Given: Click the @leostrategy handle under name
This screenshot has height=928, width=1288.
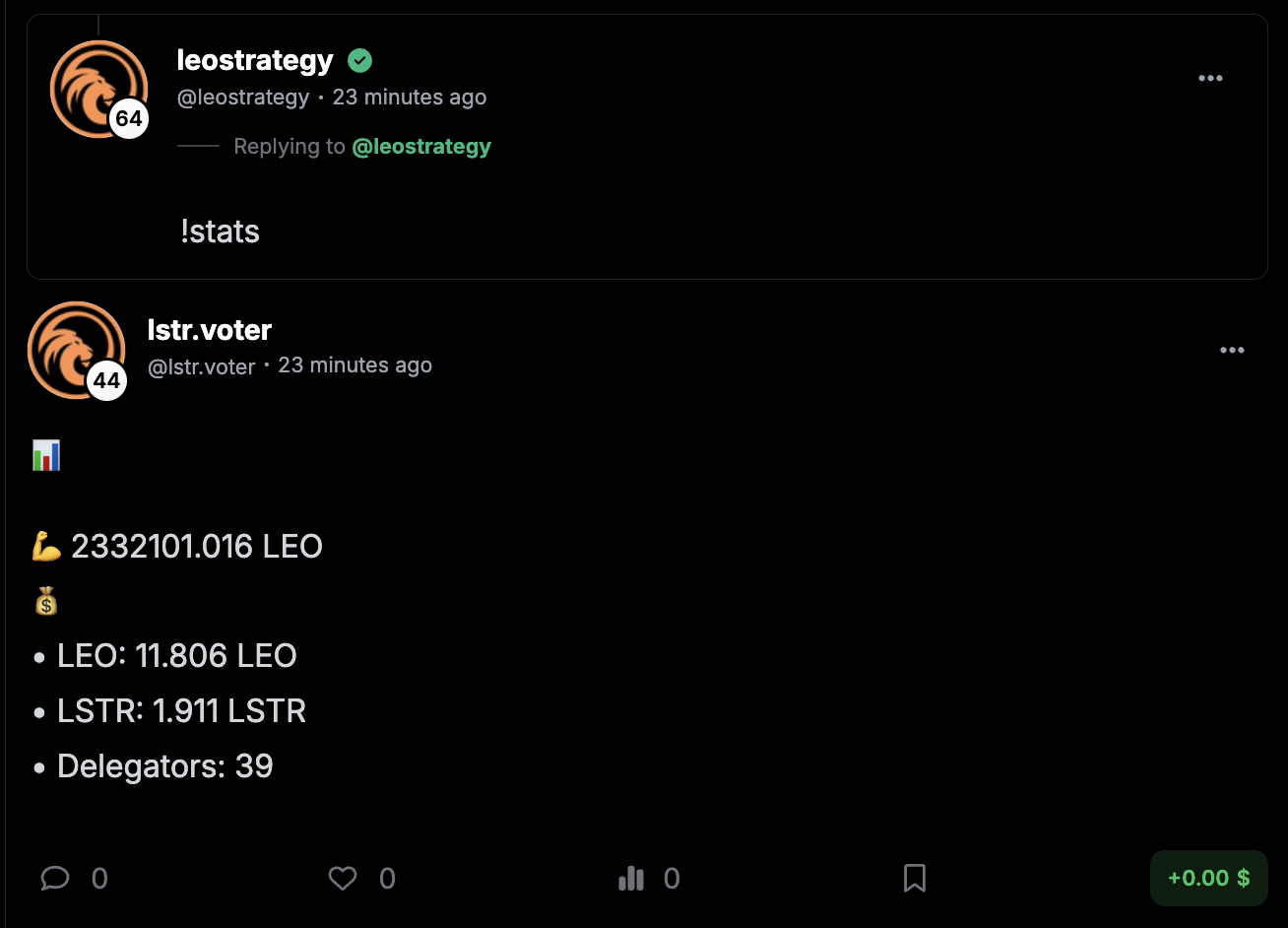Looking at the screenshot, I should 243,97.
